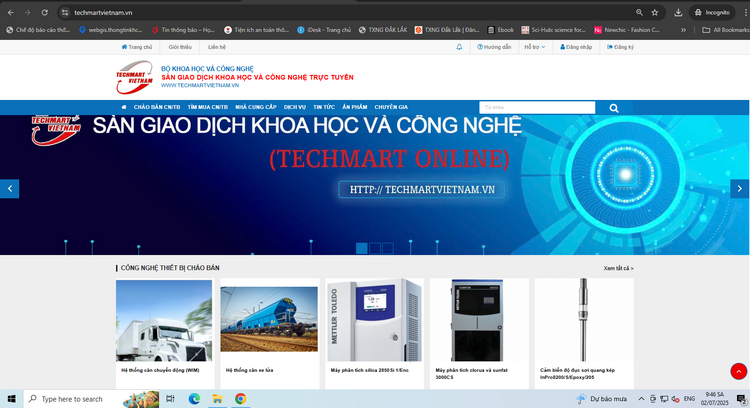
Task: Open Máy phân tích silica 2850Si title
Action: pos(370,370)
